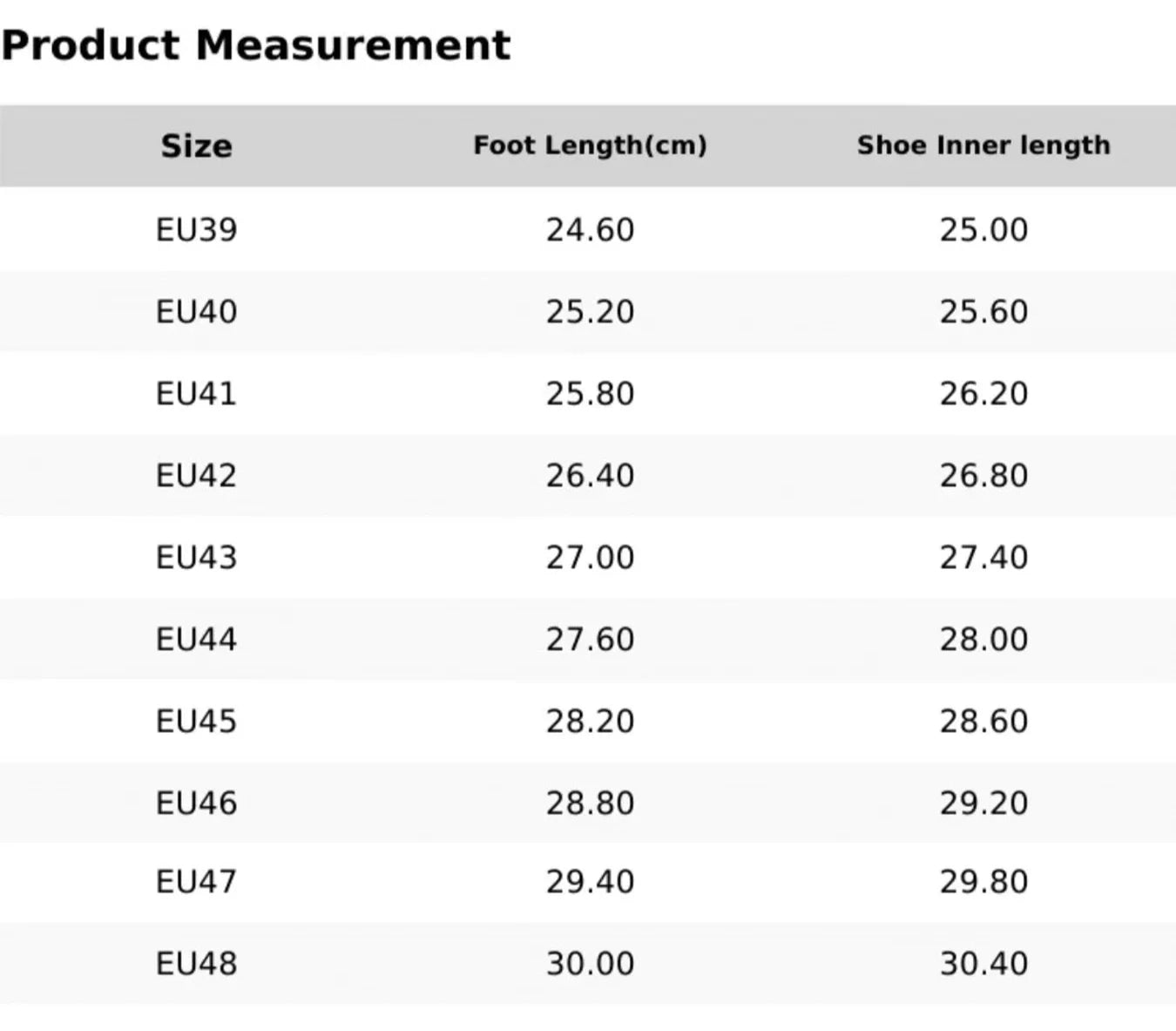This screenshot has height=1031, width=1176.
Task: Select shoe inner length 28.00
Action: [983, 639]
